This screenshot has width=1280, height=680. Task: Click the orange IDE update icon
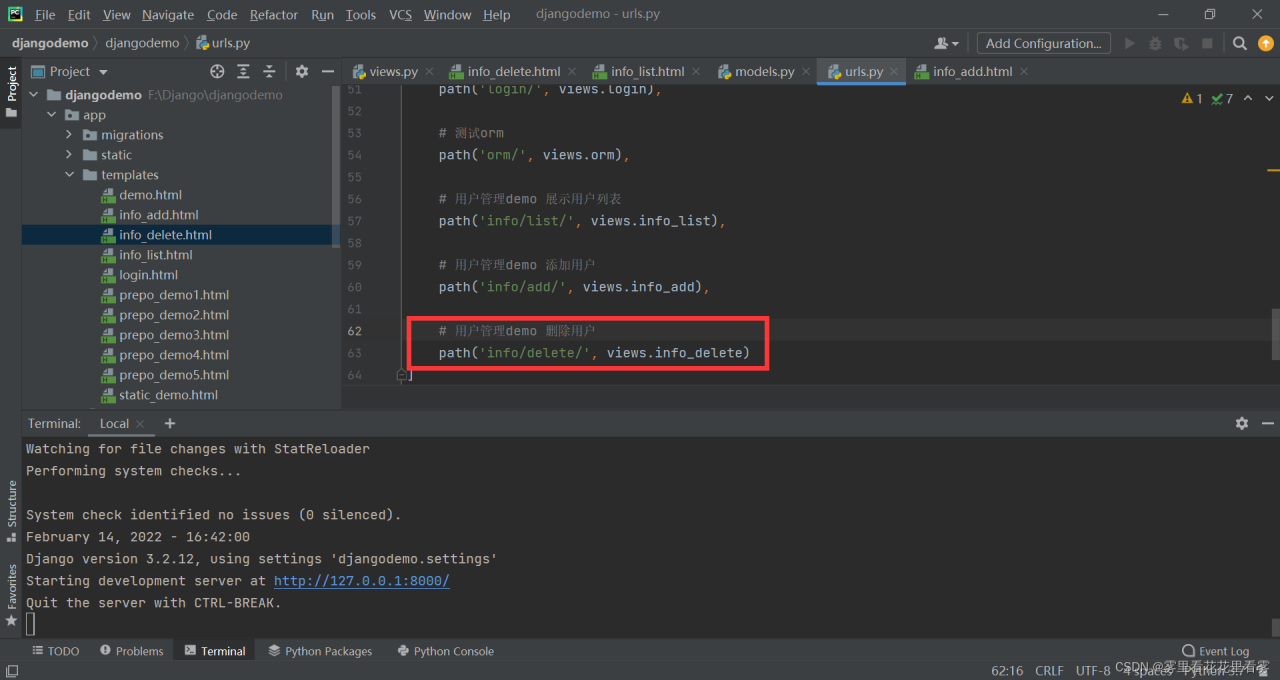click(1265, 43)
